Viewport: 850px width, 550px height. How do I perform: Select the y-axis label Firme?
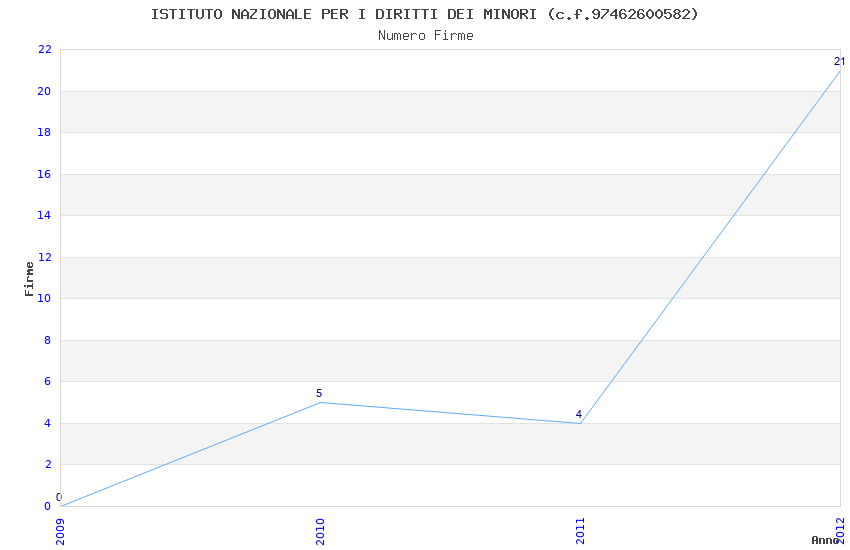coord(29,279)
